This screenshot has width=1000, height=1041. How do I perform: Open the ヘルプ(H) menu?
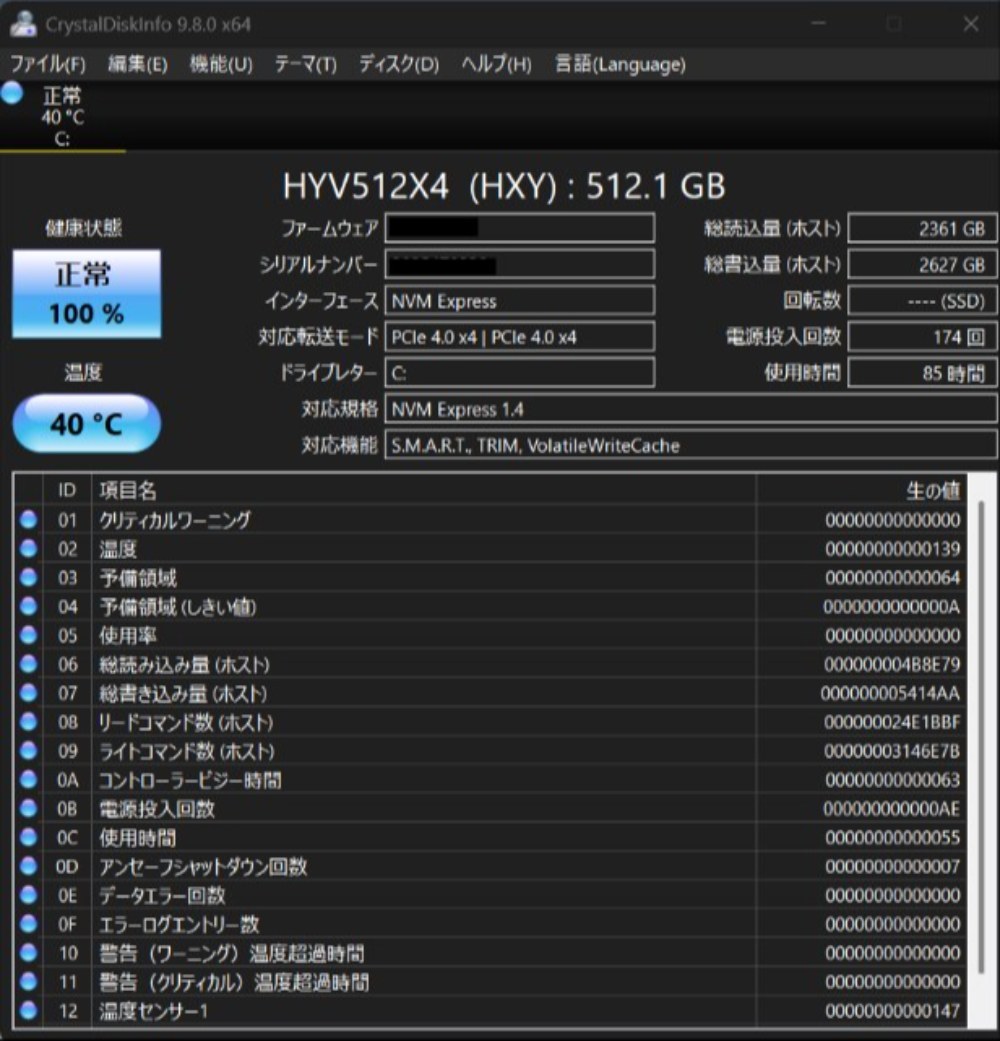click(x=496, y=64)
